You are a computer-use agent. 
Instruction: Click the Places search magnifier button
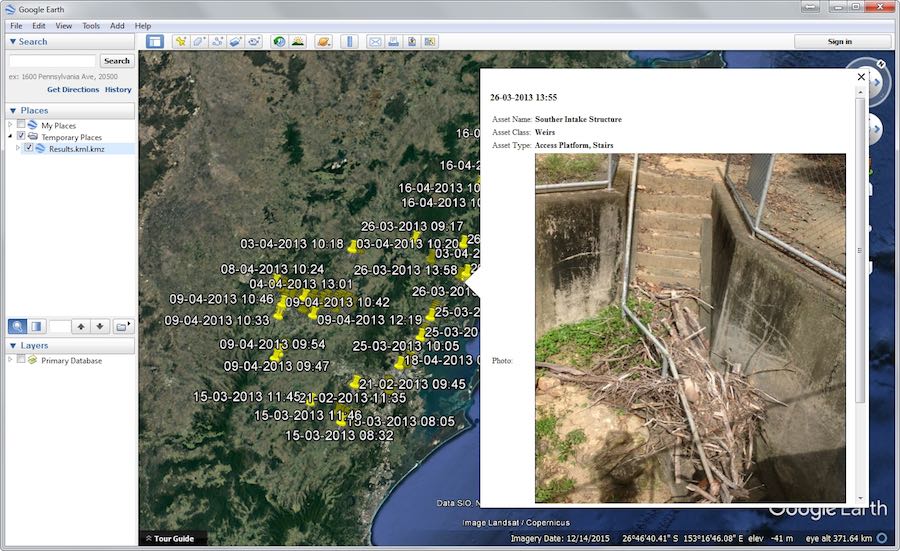[17, 327]
